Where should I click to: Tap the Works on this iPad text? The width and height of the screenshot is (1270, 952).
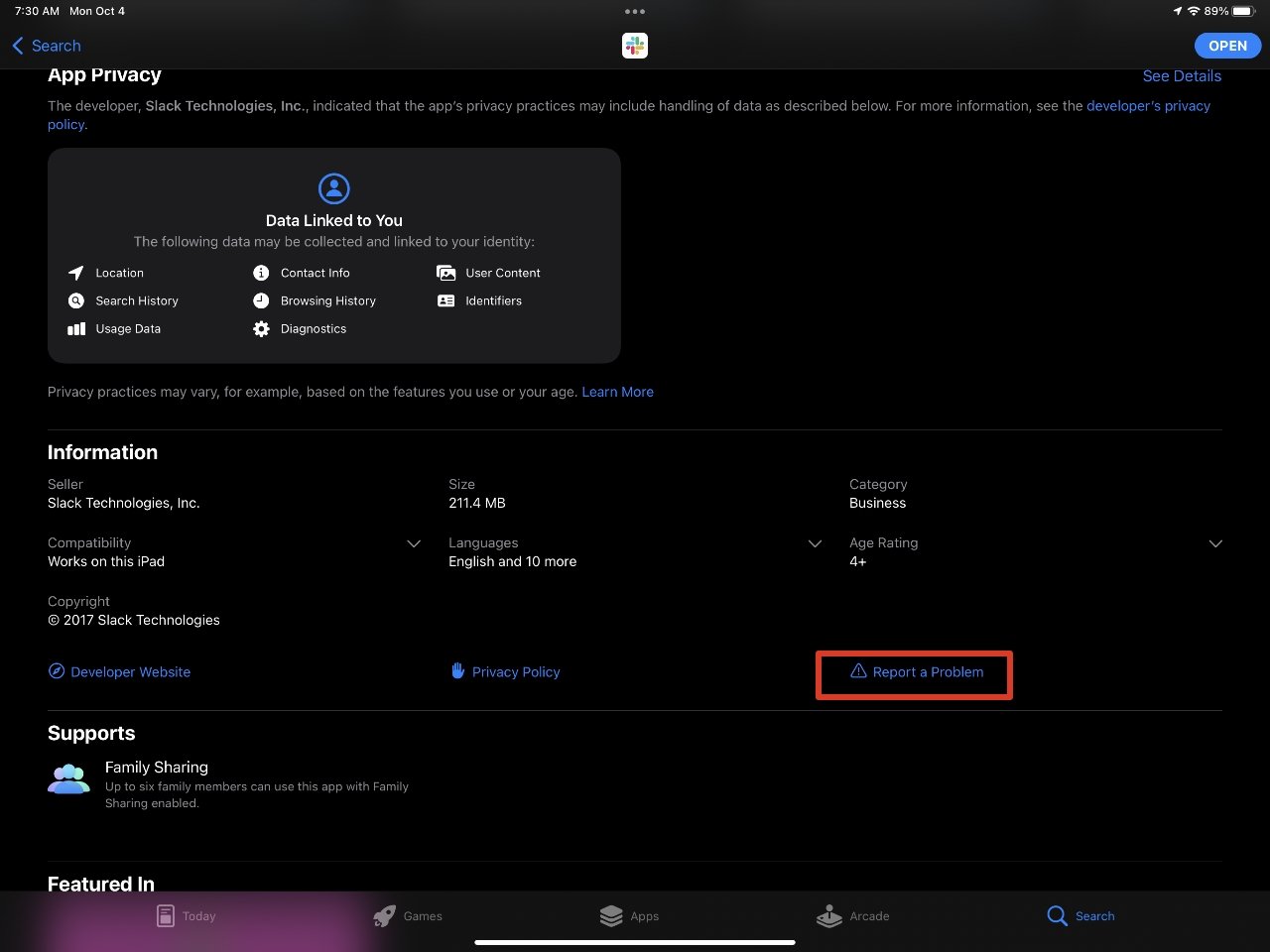pyautogui.click(x=106, y=562)
